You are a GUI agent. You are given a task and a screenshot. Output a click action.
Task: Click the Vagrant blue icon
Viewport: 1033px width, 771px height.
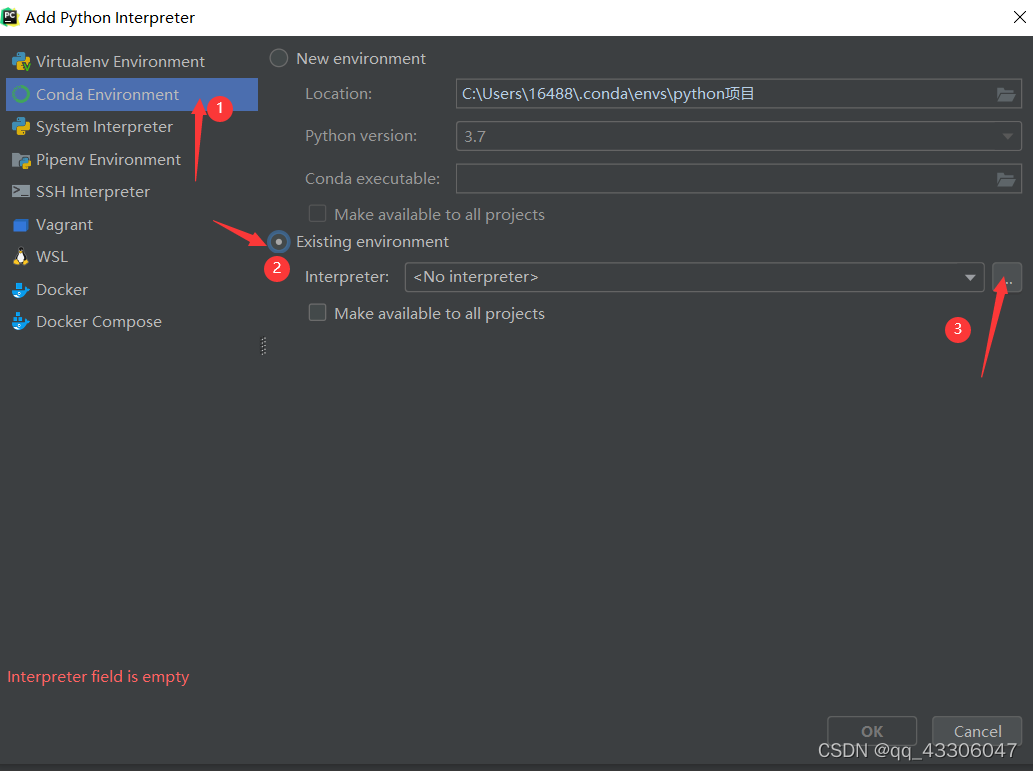(x=21, y=225)
